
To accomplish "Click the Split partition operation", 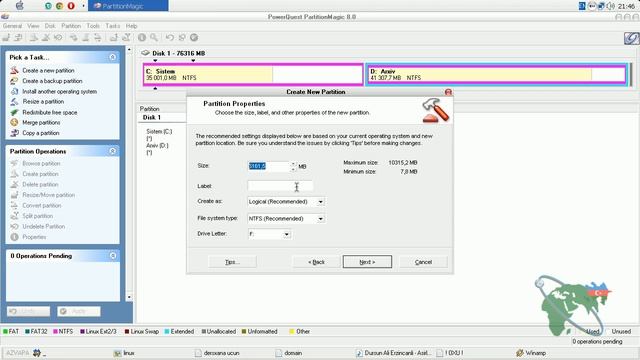I will [x=38, y=216].
